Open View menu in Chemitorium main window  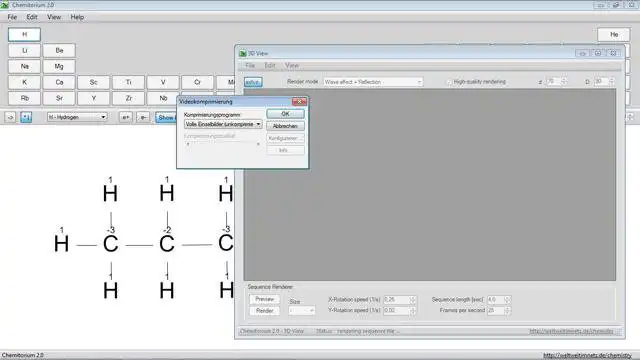54,17
